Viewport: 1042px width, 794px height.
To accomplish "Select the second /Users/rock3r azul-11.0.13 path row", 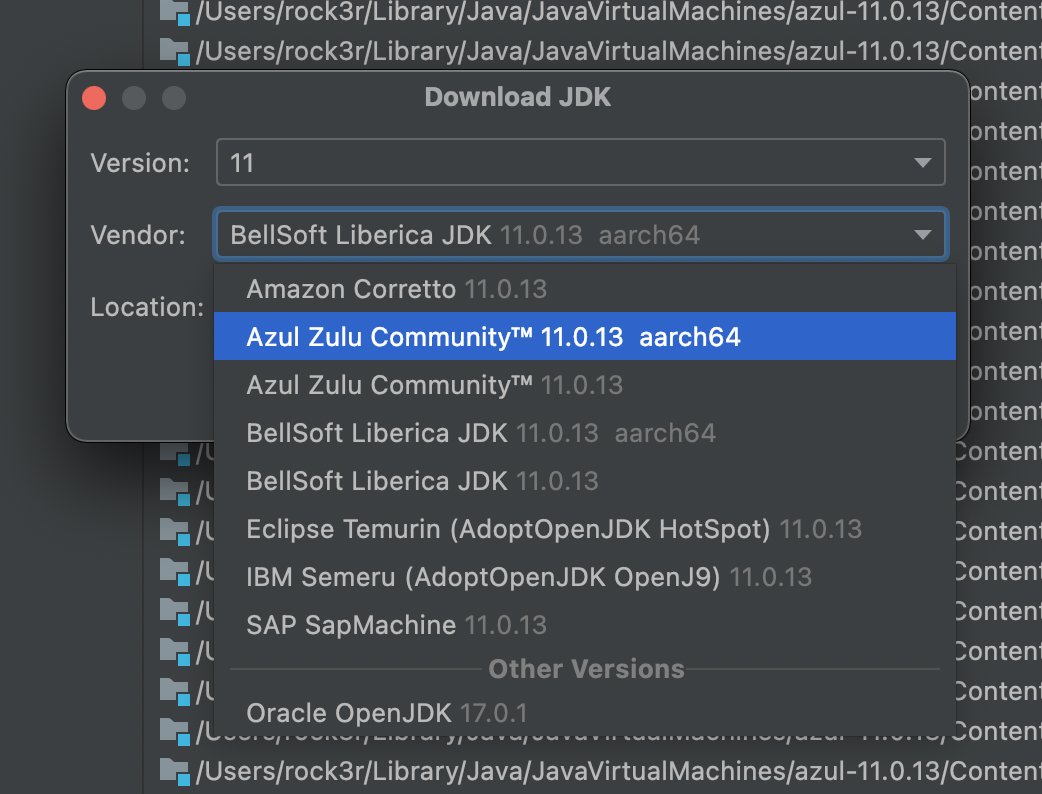I will pyautogui.click(x=601, y=51).
